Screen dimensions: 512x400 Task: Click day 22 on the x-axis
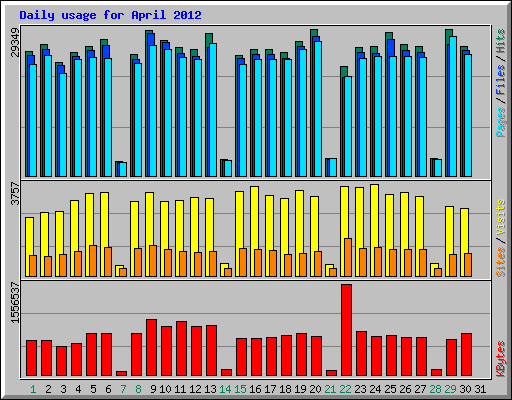click(345, 389)
